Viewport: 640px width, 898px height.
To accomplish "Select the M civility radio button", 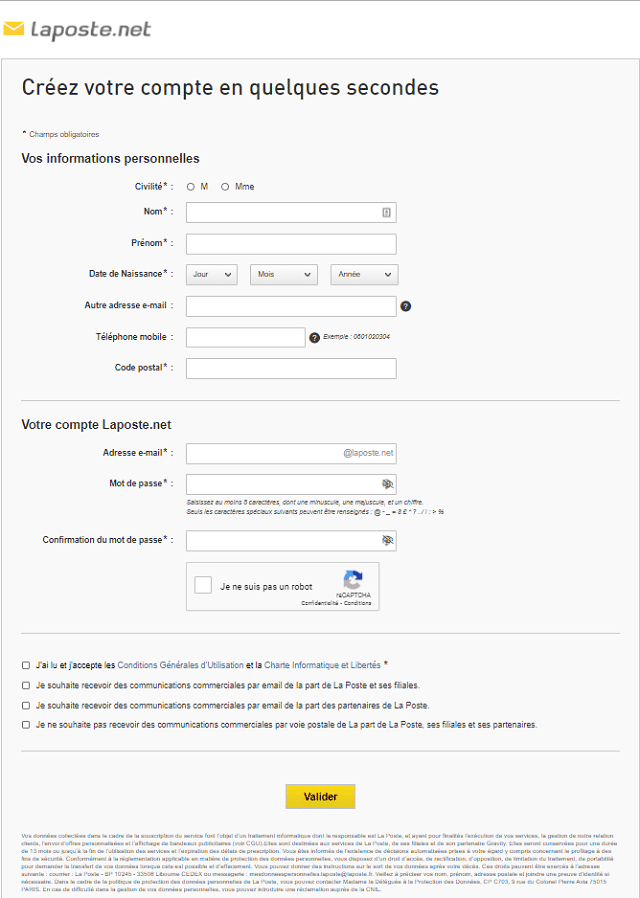I will [x=190, y=186].
